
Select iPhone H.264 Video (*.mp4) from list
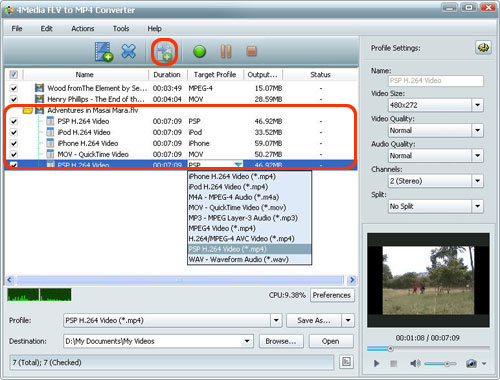(x=249, y=176)
